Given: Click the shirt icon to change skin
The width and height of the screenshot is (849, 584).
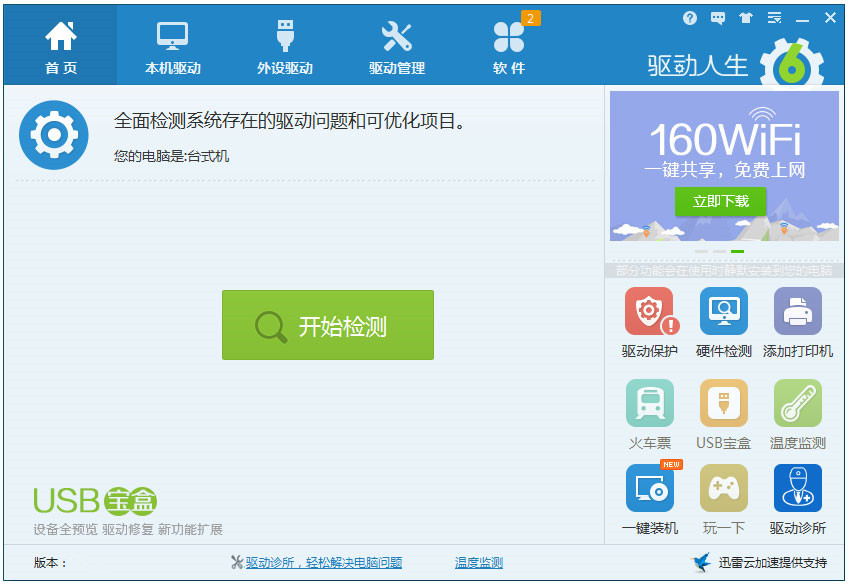Looking at the screenshot, I should (745, 17).
